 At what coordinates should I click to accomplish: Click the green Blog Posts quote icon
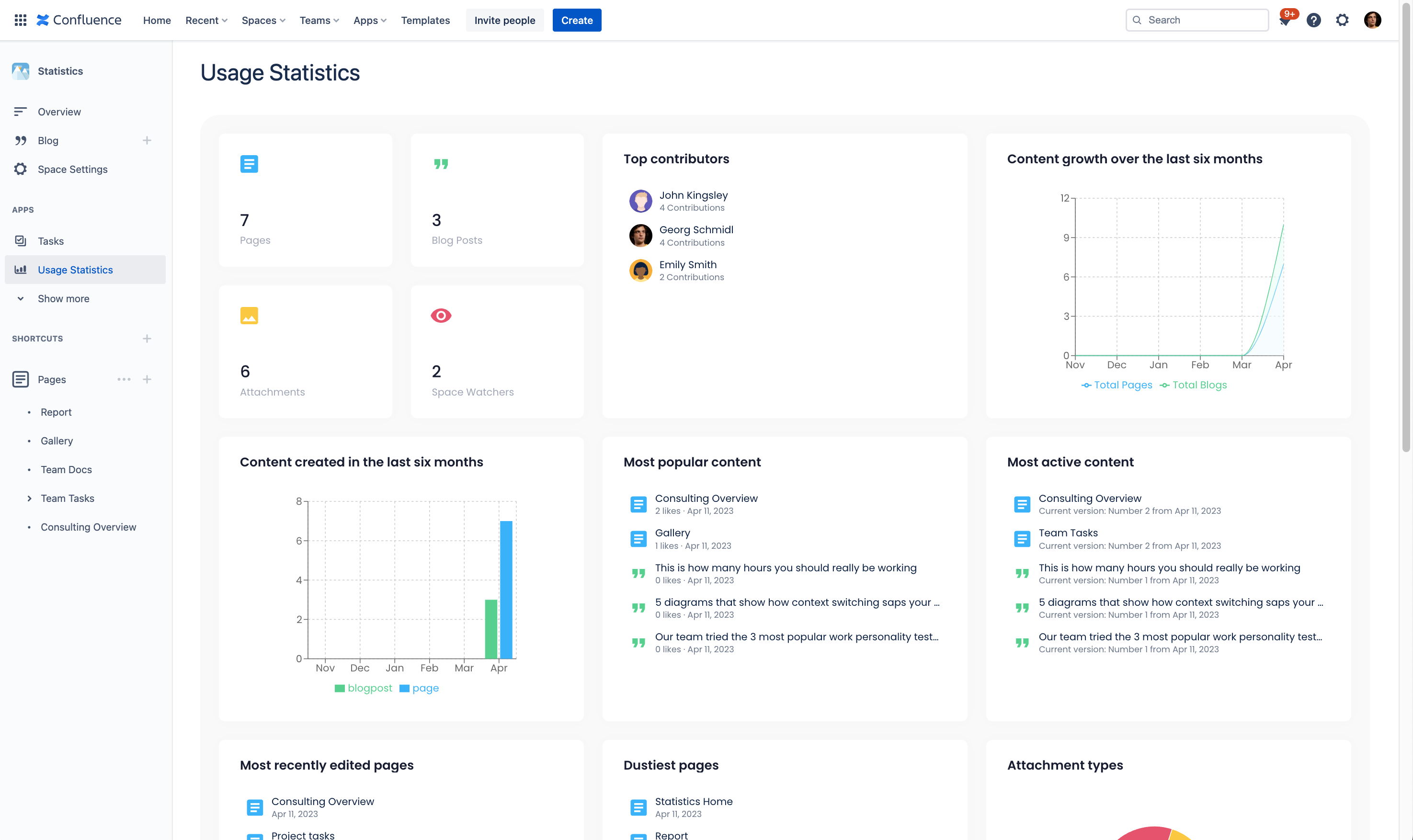click(x=441, y=164)
